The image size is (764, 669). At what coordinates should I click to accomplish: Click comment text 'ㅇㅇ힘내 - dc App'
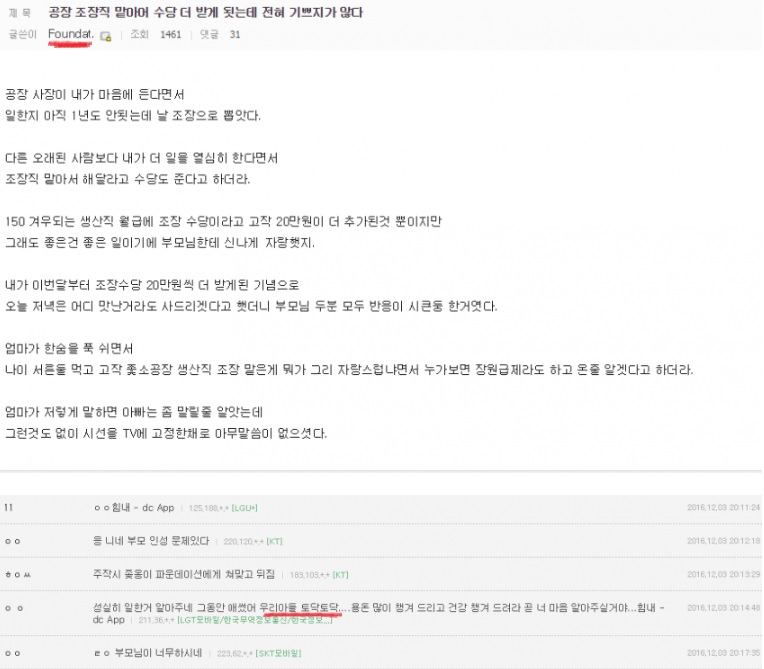[x=134, y=507]
